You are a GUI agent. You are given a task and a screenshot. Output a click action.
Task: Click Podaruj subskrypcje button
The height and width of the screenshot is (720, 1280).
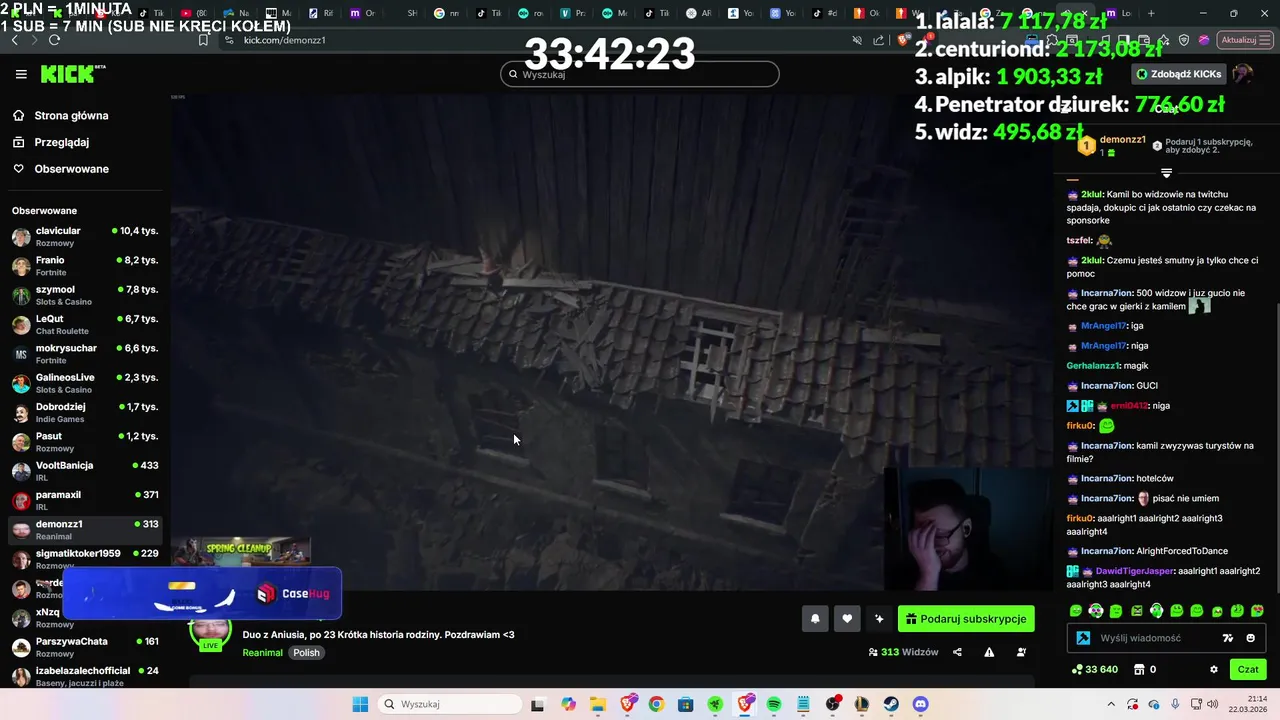(966, 619)
